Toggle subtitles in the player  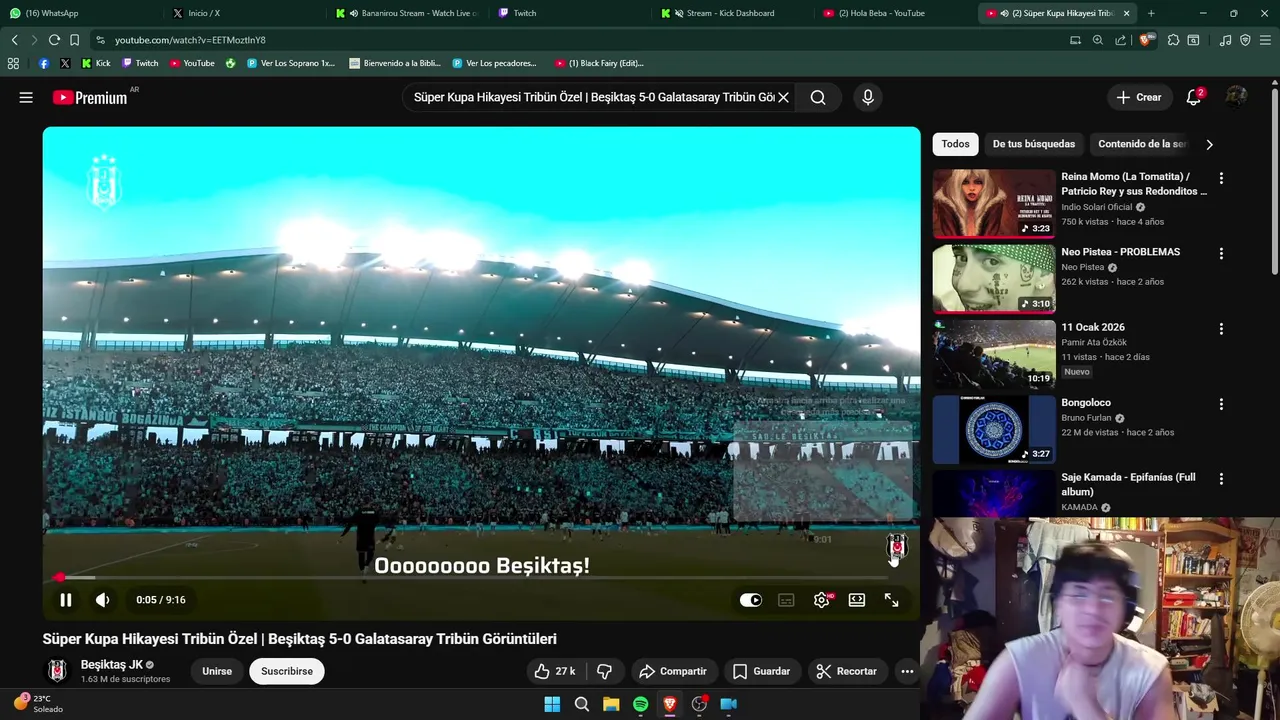786,600
